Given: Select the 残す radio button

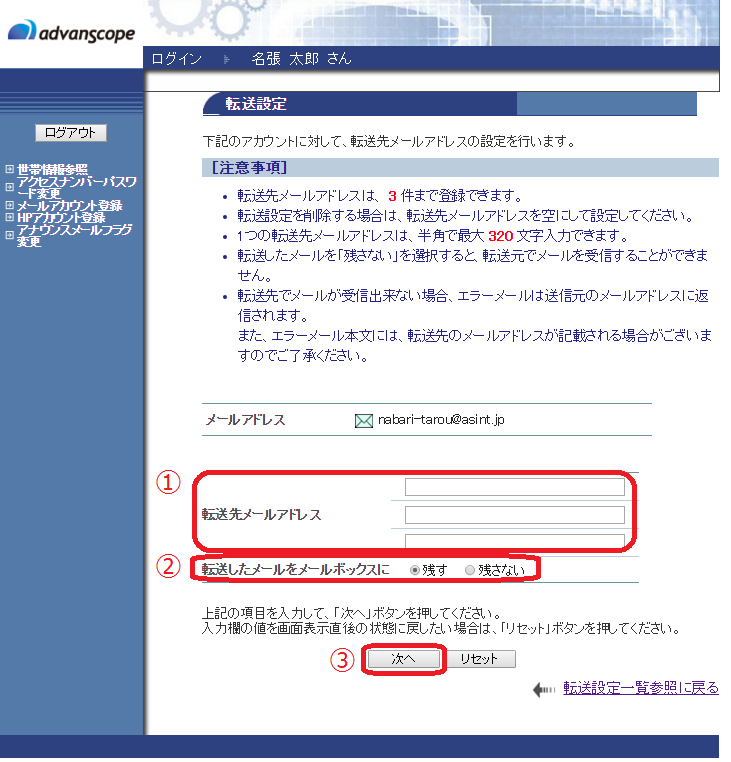Looking at the screenshot, I should pyautogui.click(x=417, y=572).
